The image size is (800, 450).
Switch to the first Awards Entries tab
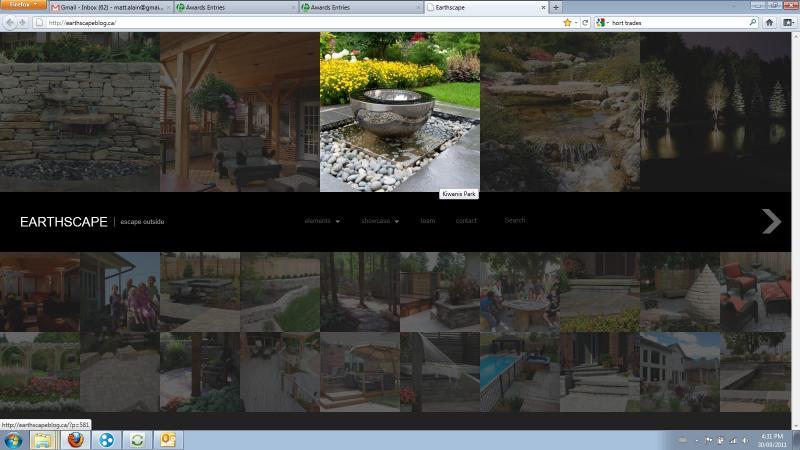pyautogui.click(x=230, y=7)
